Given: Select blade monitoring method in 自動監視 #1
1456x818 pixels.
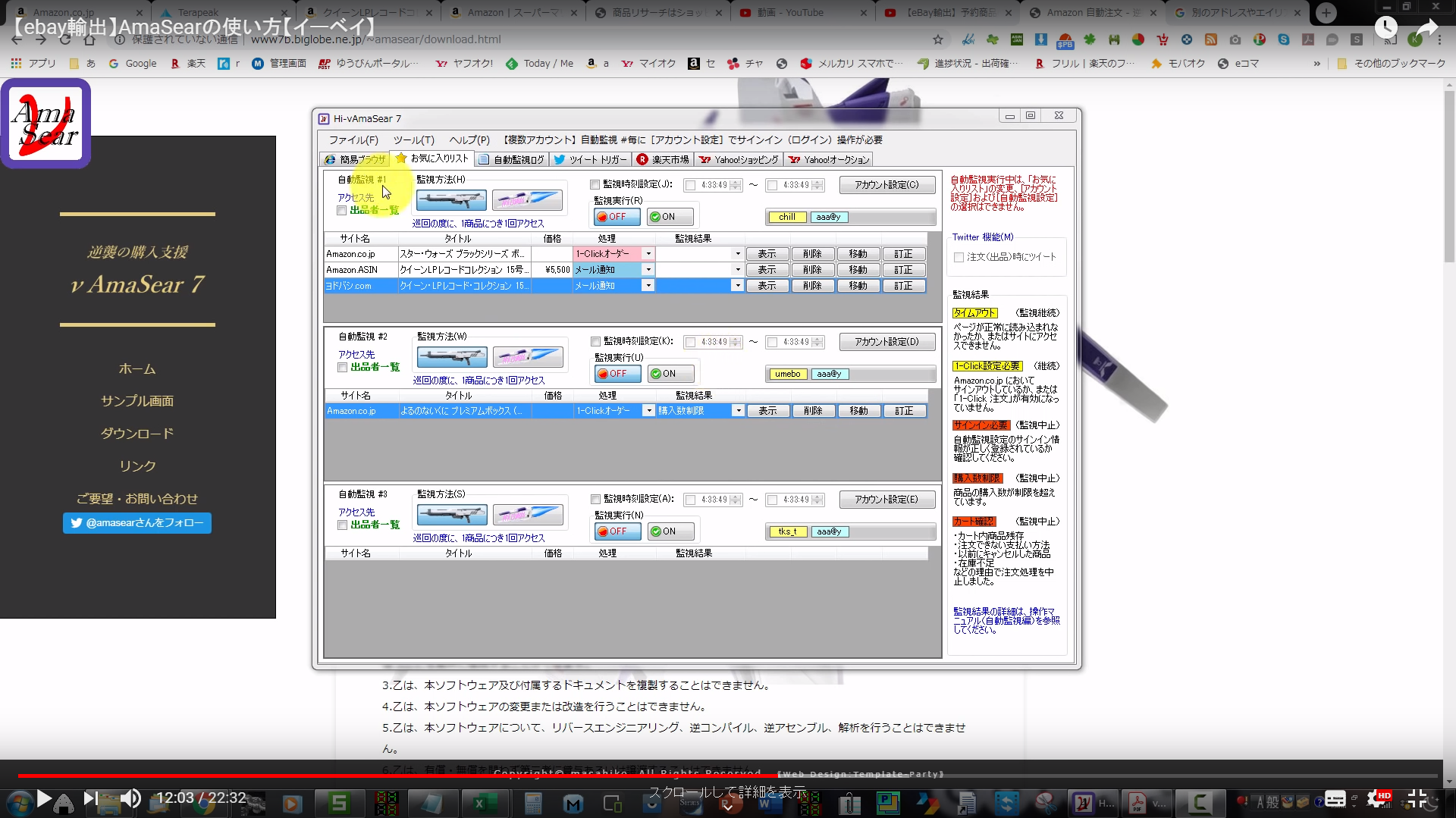Looking at the screenshot, I should pyautogui.click(x=527, y=200).
